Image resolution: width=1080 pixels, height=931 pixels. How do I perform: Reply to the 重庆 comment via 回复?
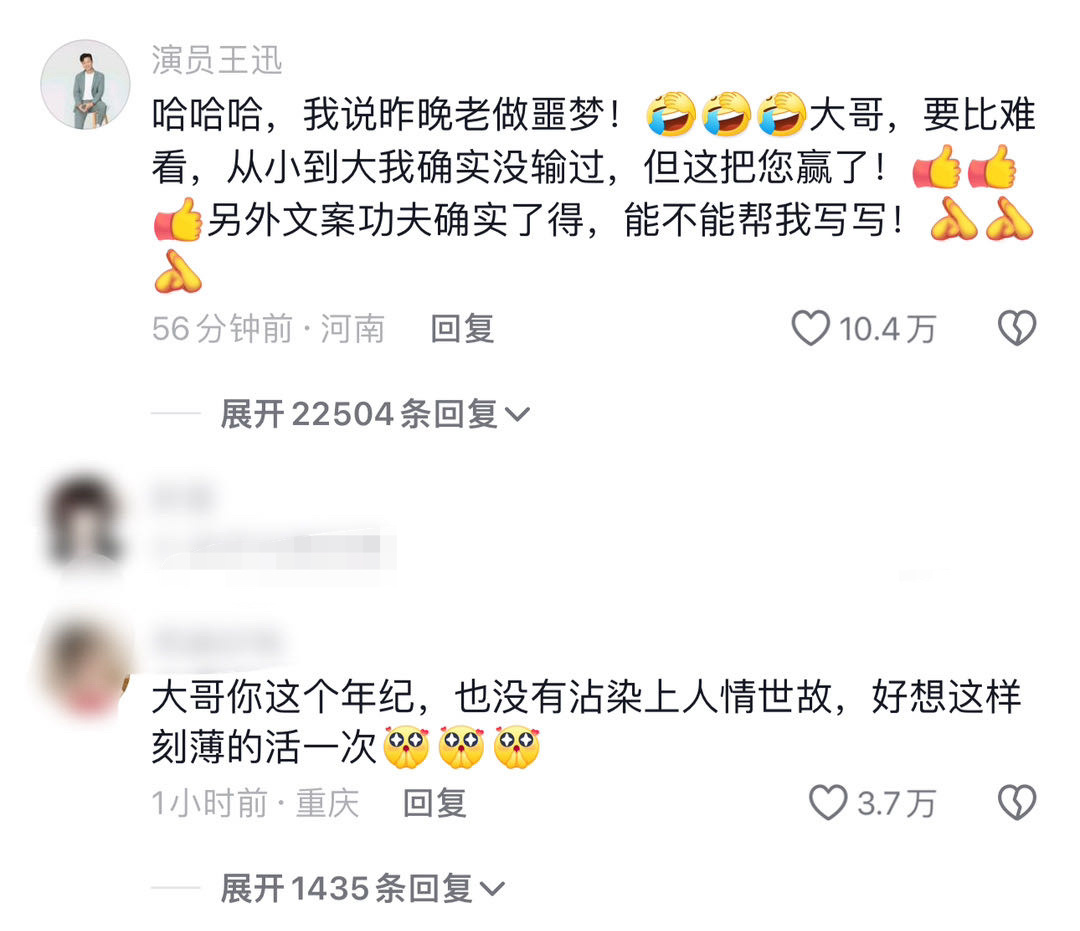click(x=435, y=803)
